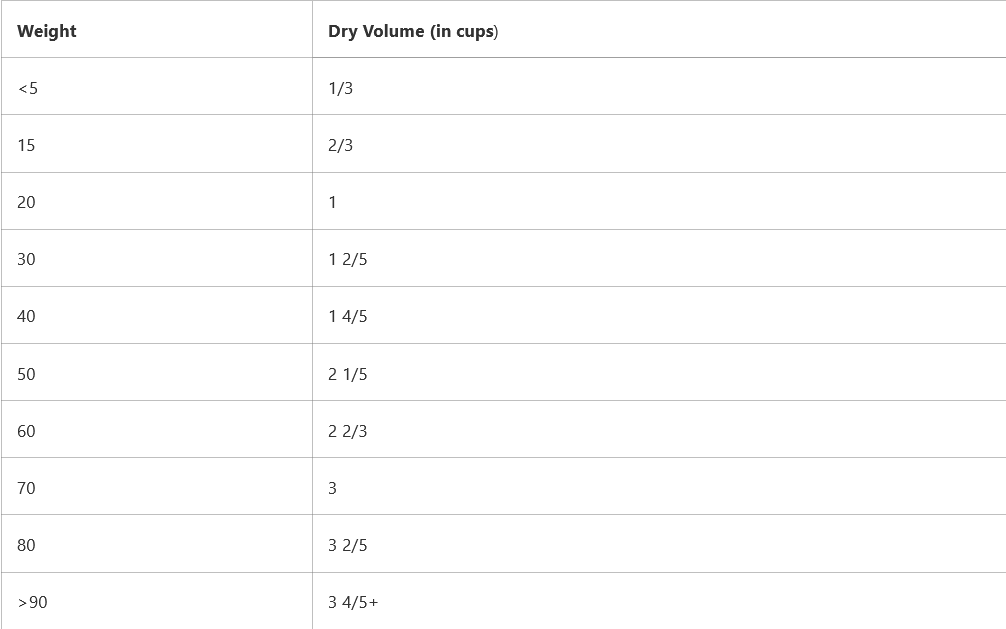This screenshot has height=629, width=1006.
Task: Select the weight cell showing >90
Action: coord(32,602)
